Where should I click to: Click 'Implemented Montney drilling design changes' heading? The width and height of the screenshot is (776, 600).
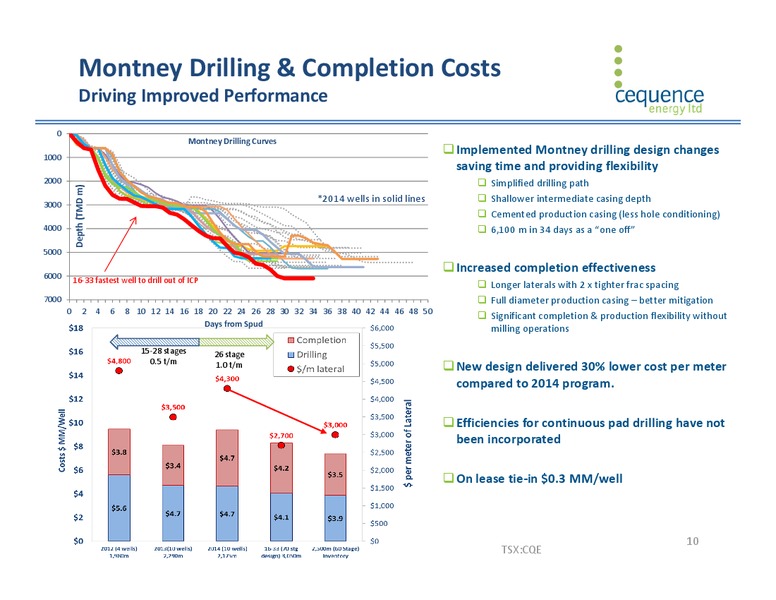pos(587,158)
